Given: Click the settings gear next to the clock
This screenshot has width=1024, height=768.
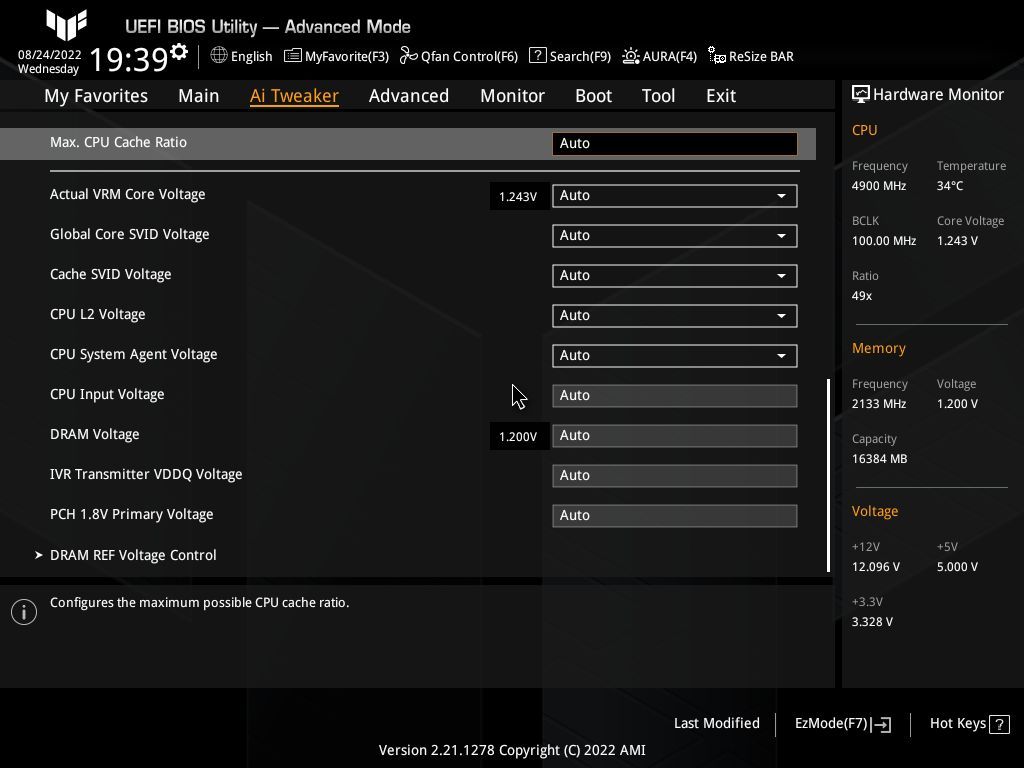Looking at the screenshot, I should [x=179, y=52].
